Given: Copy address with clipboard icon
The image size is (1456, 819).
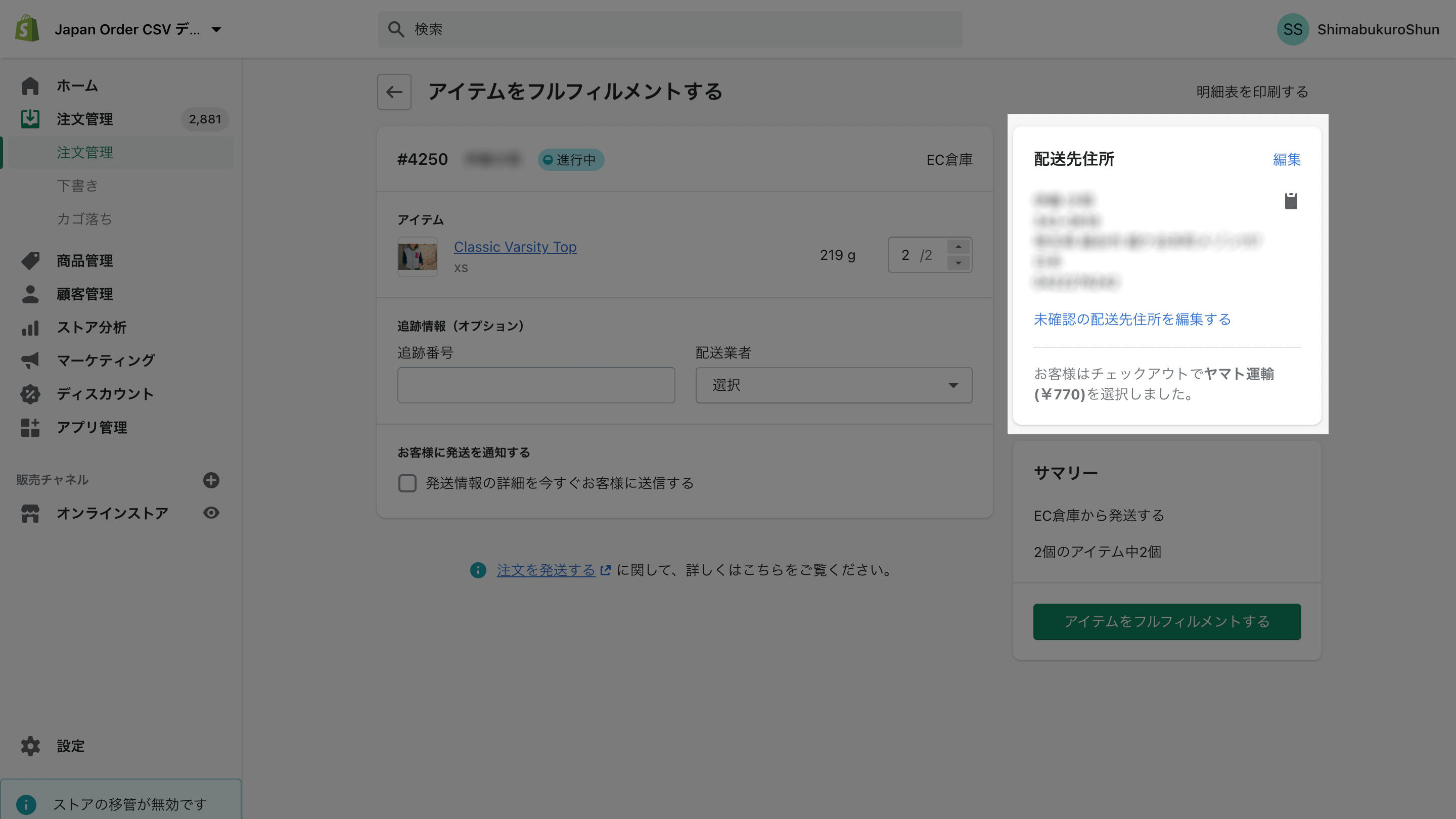Looking at the screenshot, I should 1291,201.
